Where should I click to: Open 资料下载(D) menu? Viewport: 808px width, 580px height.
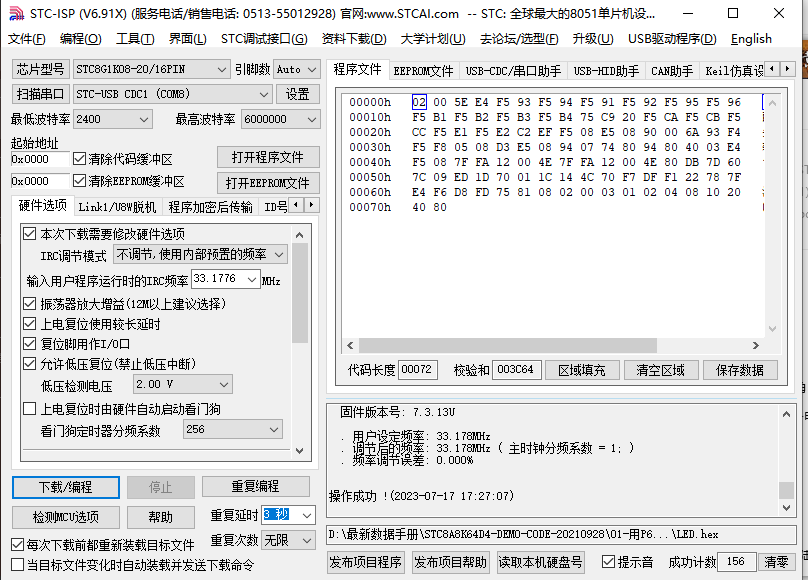tap(354, 39)
